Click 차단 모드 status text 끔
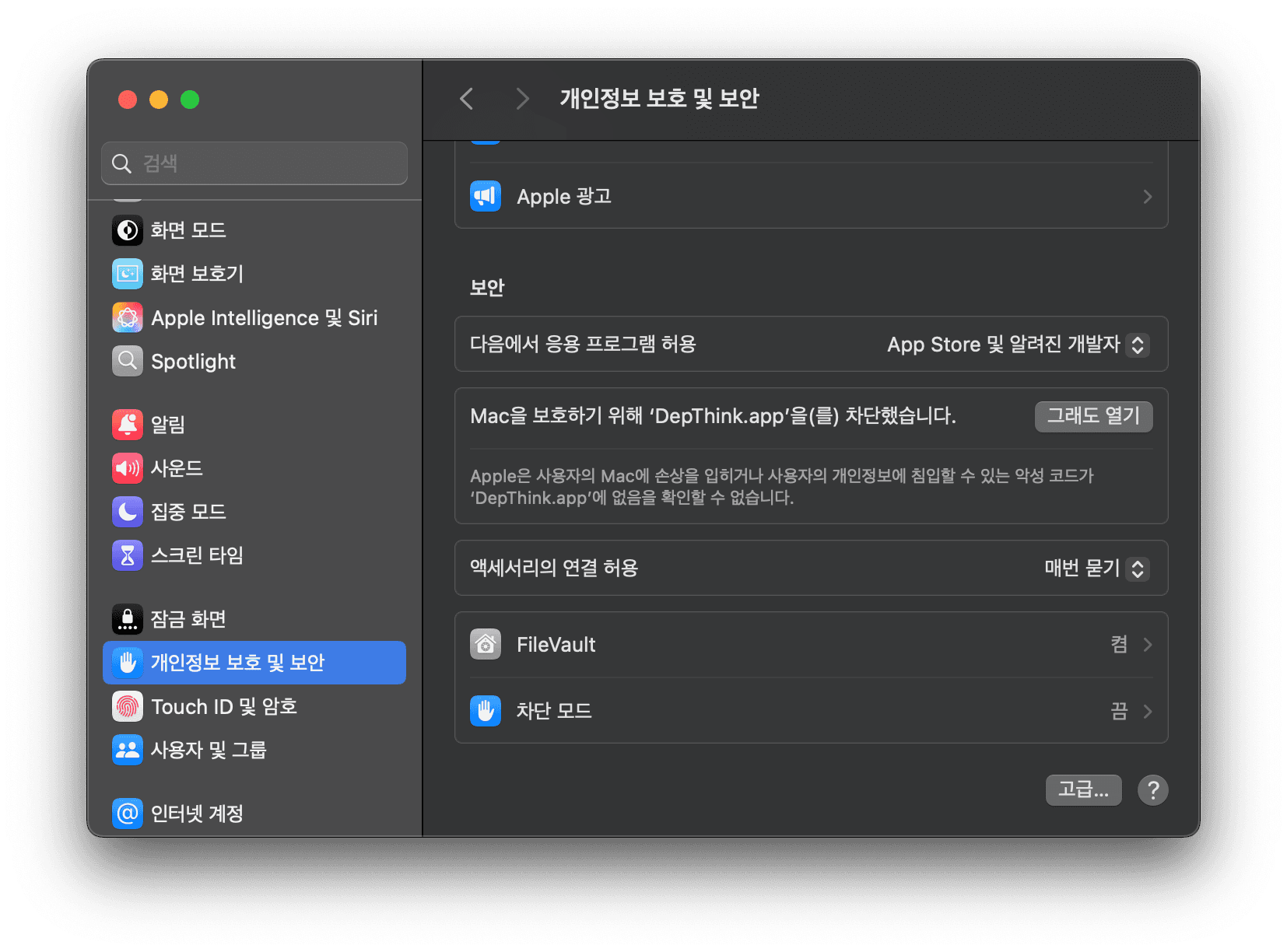The width and height of the screenshot is (1287, 952). coord(1119,711)
